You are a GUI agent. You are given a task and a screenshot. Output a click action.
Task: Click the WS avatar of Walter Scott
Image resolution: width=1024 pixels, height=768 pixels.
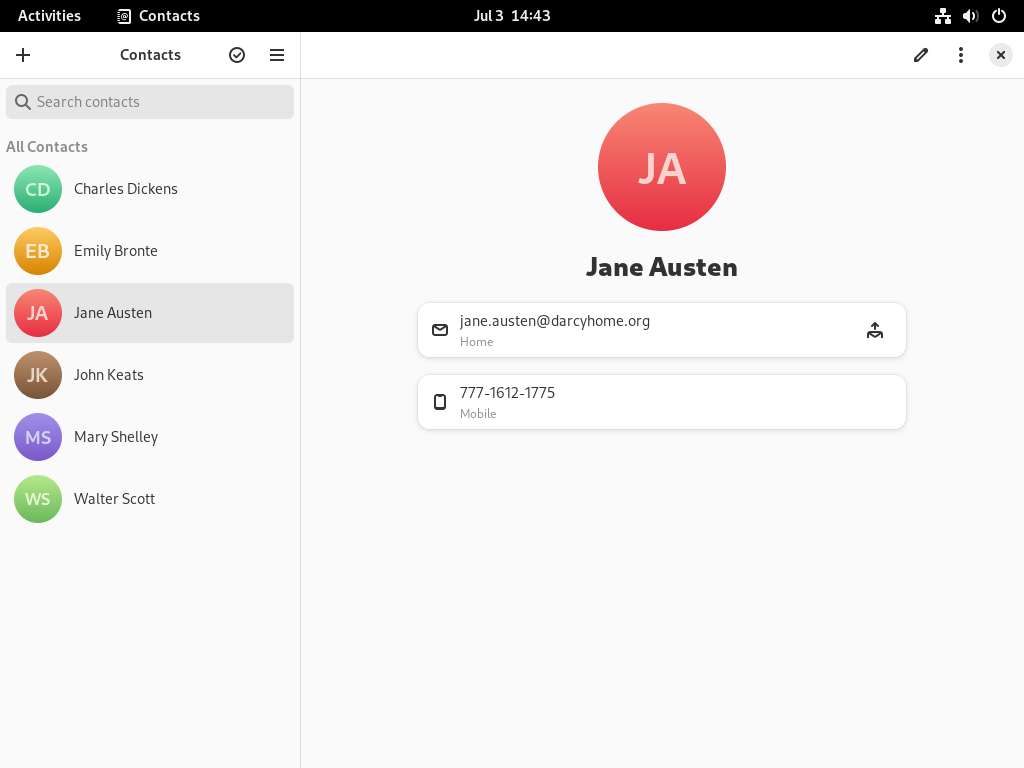pyautogui.click(x=38, y=499)
